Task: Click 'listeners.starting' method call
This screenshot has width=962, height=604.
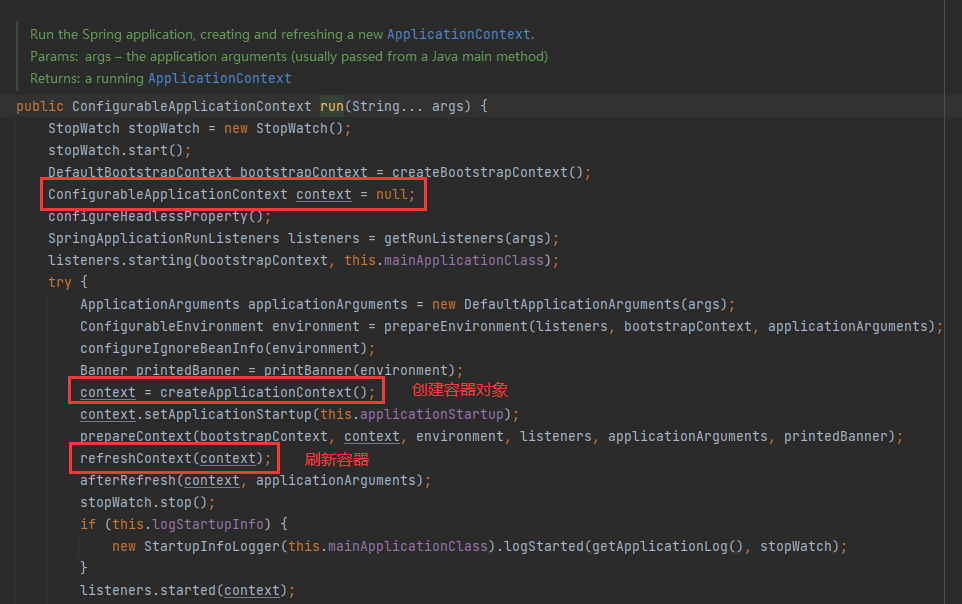Action: (x=120, y=260)
